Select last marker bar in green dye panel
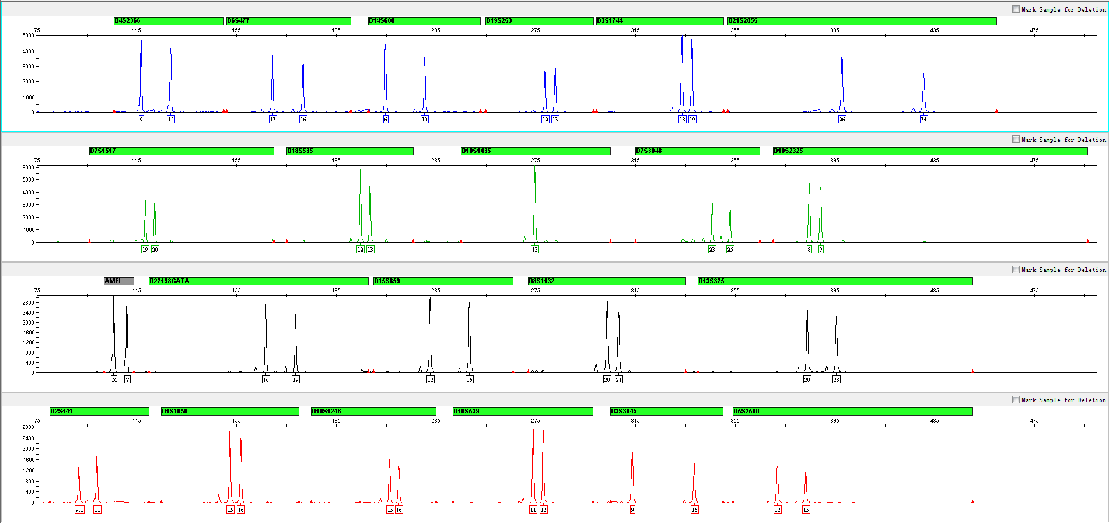Viewport: 1110px width, 523px height. [930, 151]
